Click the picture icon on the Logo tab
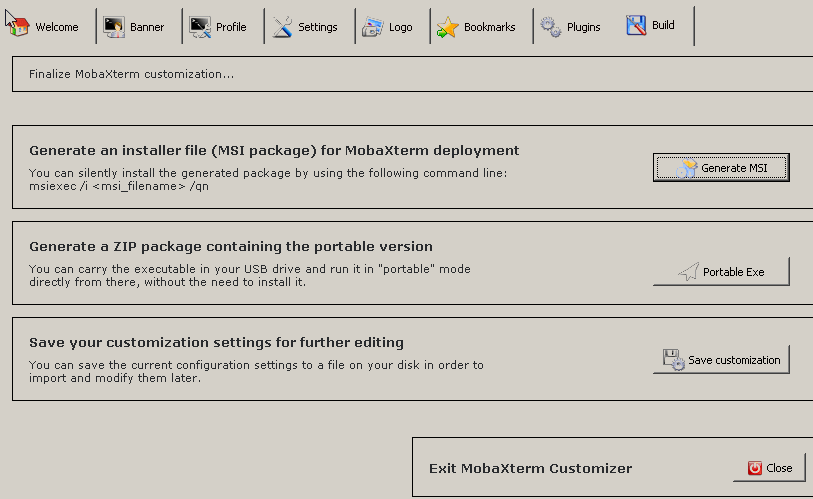 pyautogui.click(x=373, y=27)
